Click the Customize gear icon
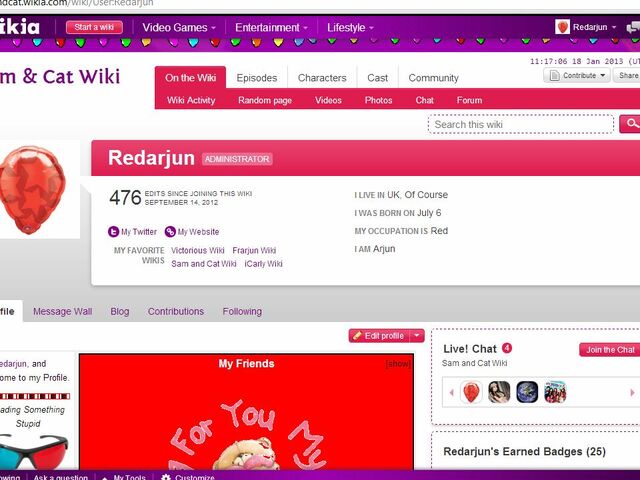The height and width of the screenshot is (480, 640). [x=166, y=477]
